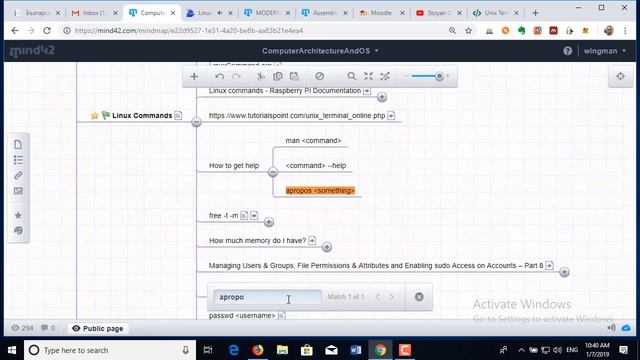The width and height of the screenshot is (640, 360).
Task: Open File Explorer from the taskbar
Action: point(282,350)
